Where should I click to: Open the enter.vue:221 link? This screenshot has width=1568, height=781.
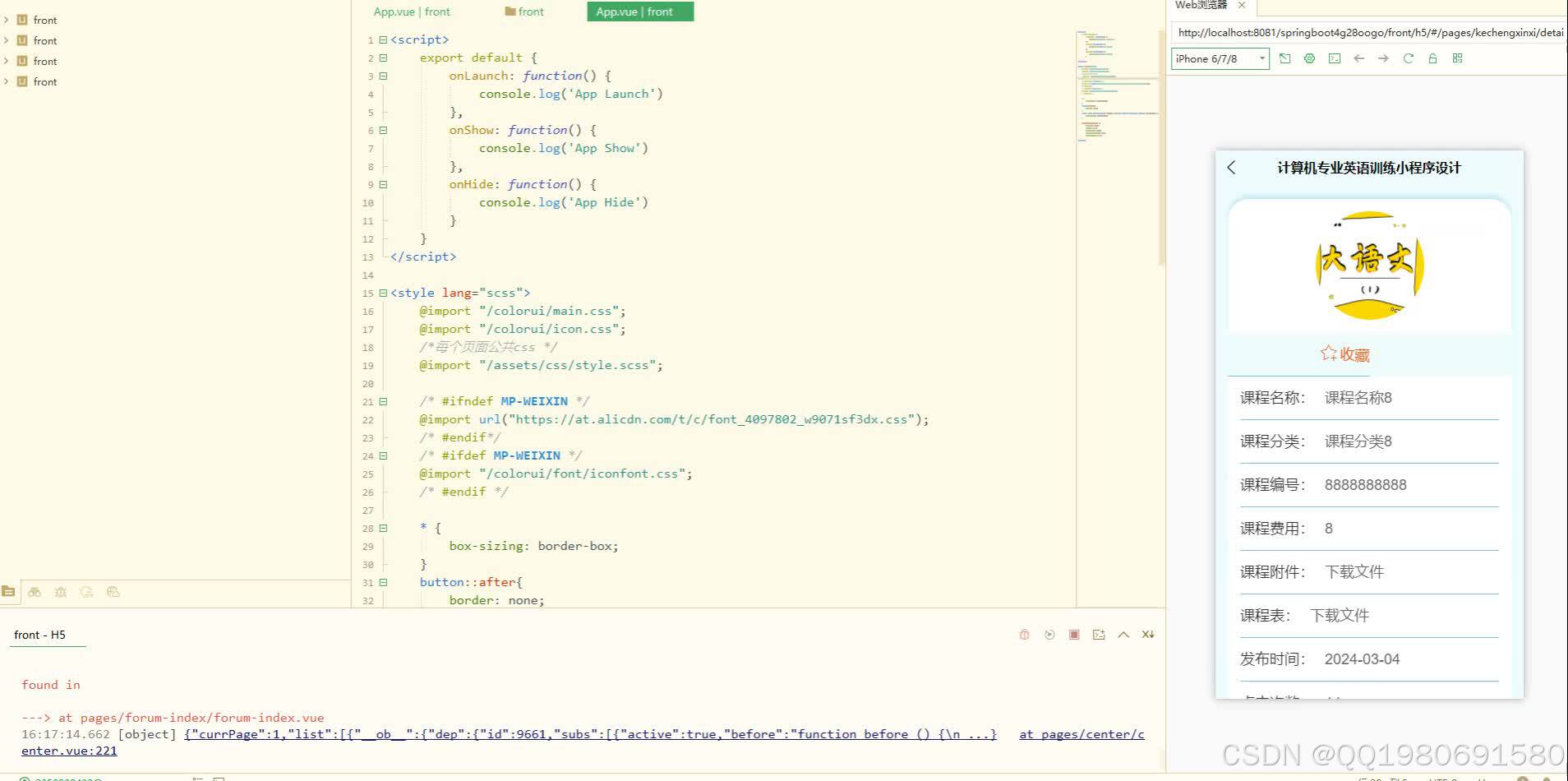[x=69, y=751]
